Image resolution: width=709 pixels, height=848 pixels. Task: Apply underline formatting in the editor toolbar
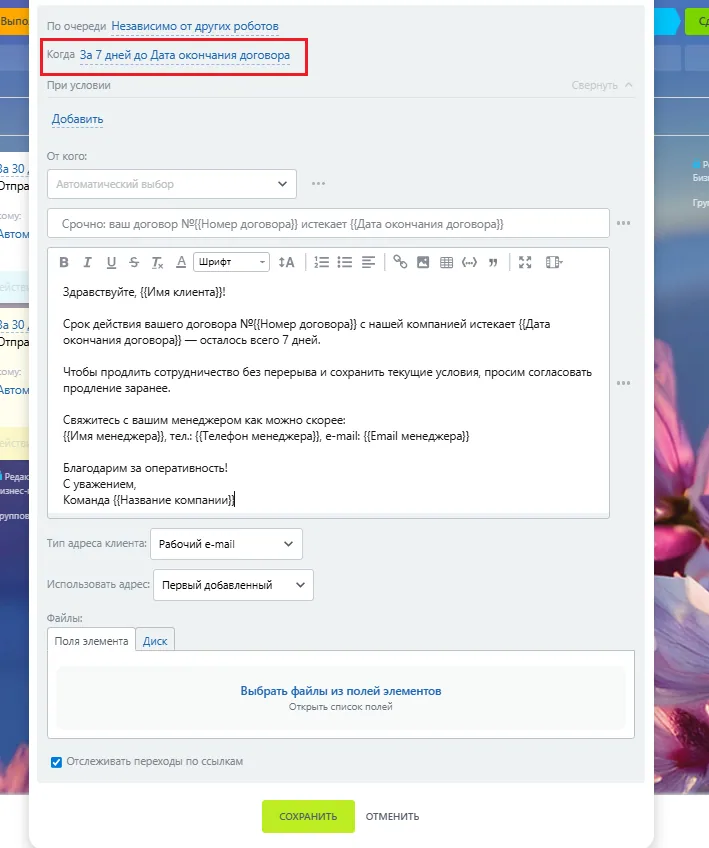point(111,262)
